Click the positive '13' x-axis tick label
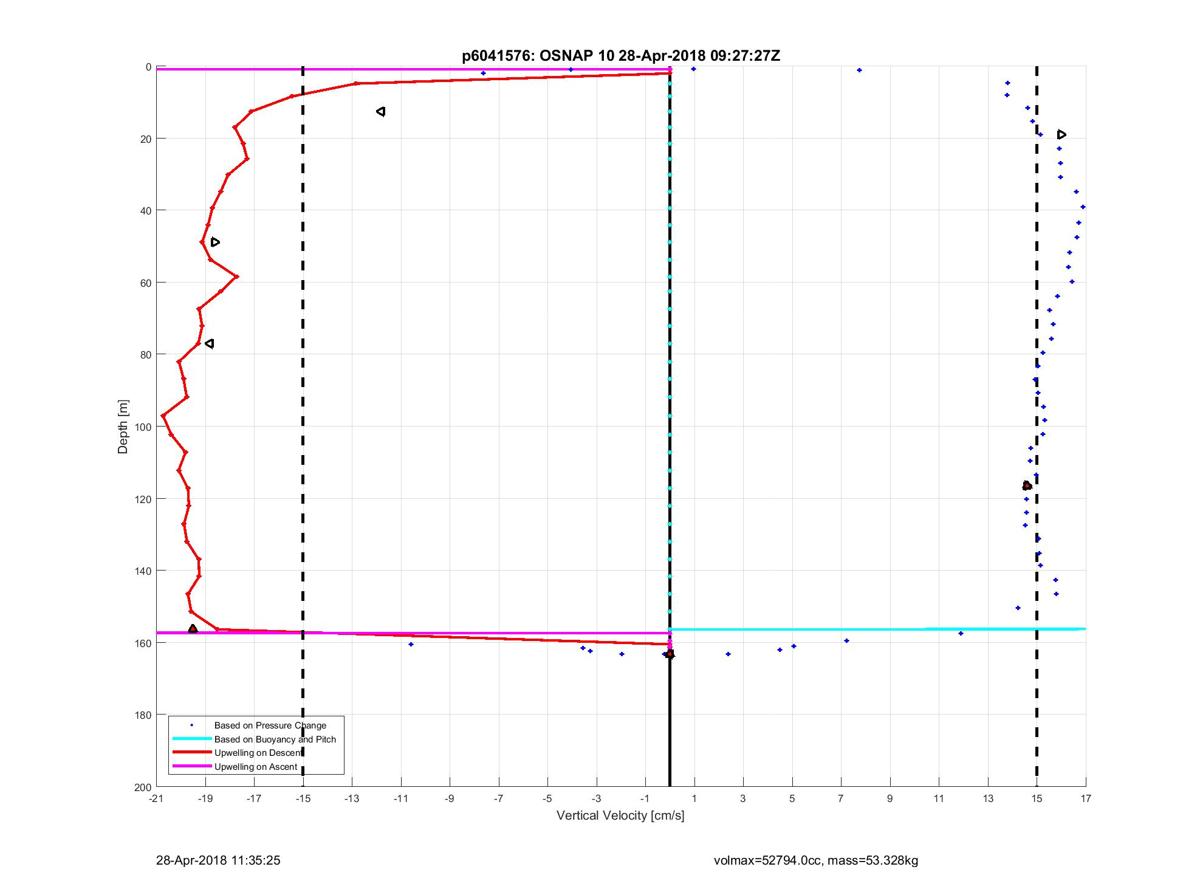 click(988, 799)
